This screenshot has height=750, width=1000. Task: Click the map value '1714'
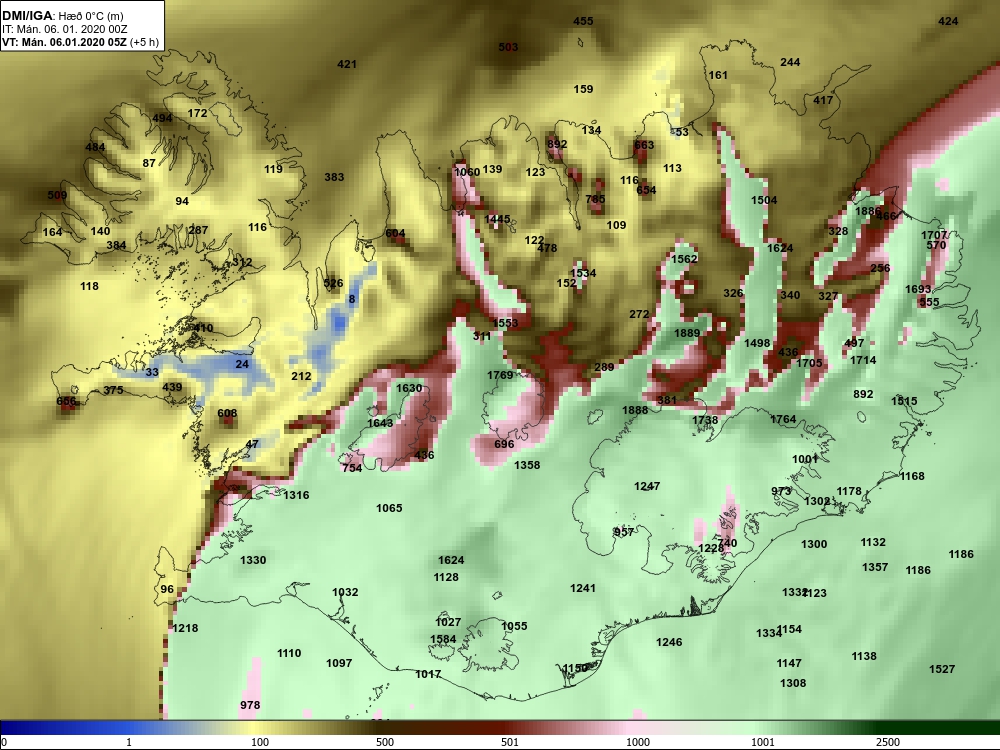click(864, 360)
